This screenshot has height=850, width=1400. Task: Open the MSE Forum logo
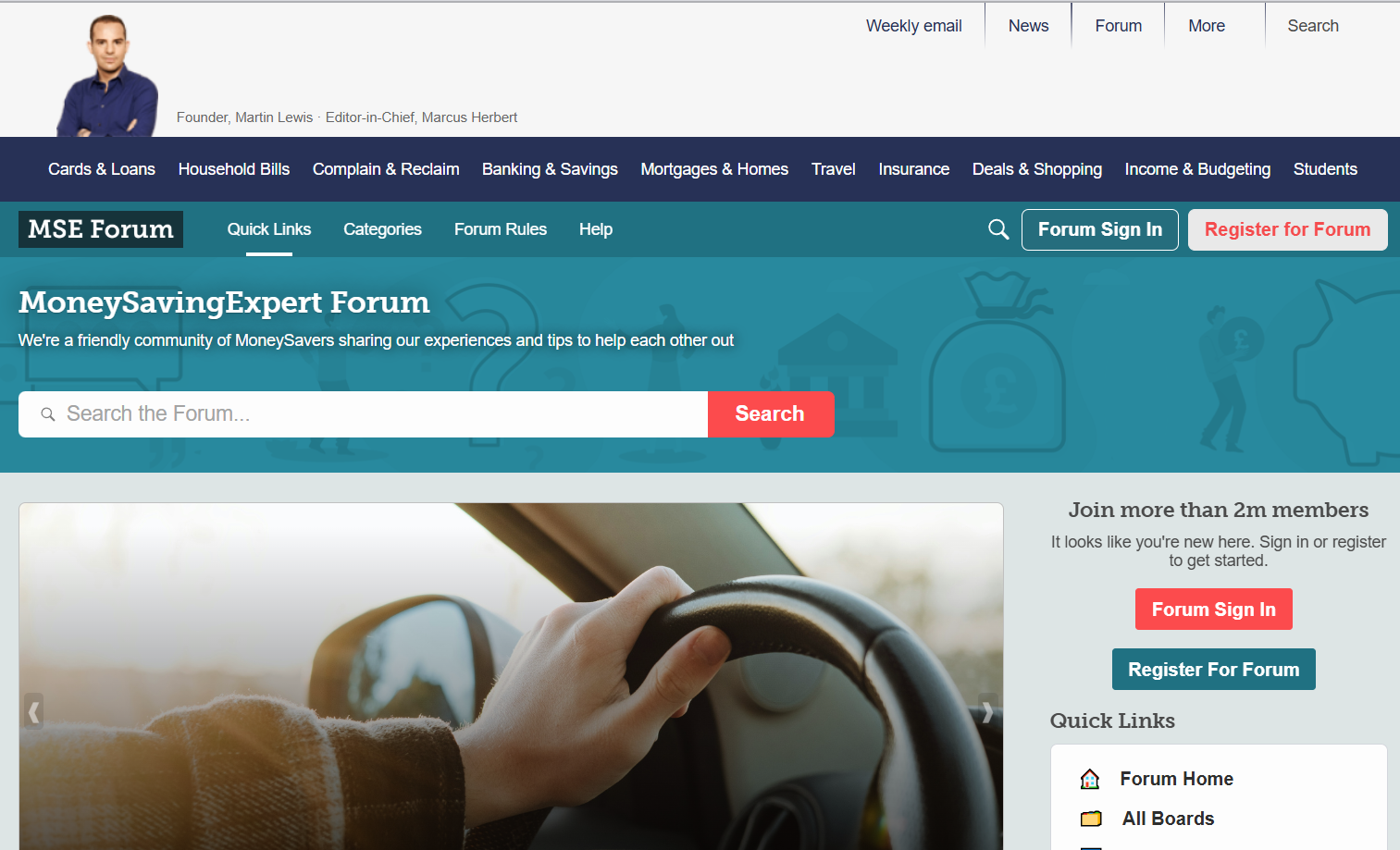(x=101, y=229)
